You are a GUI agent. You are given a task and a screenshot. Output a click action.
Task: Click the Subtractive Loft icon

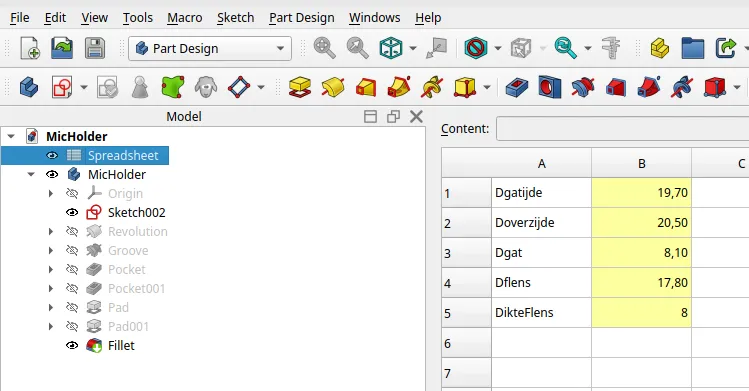[x=616, y=87]
